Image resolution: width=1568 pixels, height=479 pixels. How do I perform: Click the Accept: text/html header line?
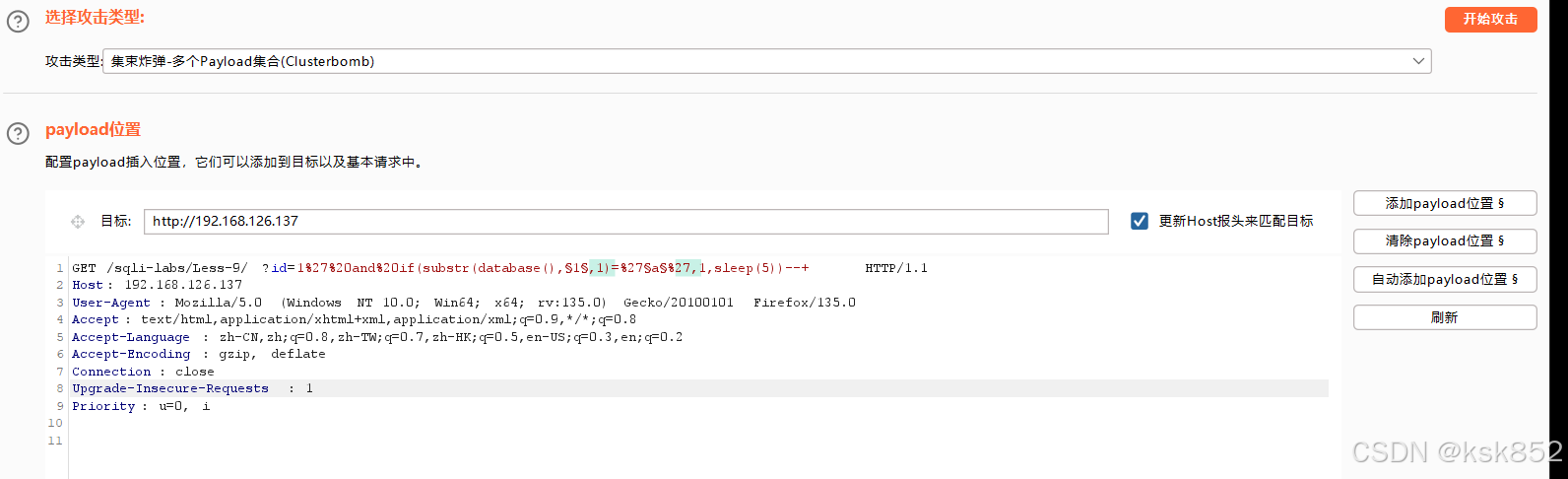[354, 319]
